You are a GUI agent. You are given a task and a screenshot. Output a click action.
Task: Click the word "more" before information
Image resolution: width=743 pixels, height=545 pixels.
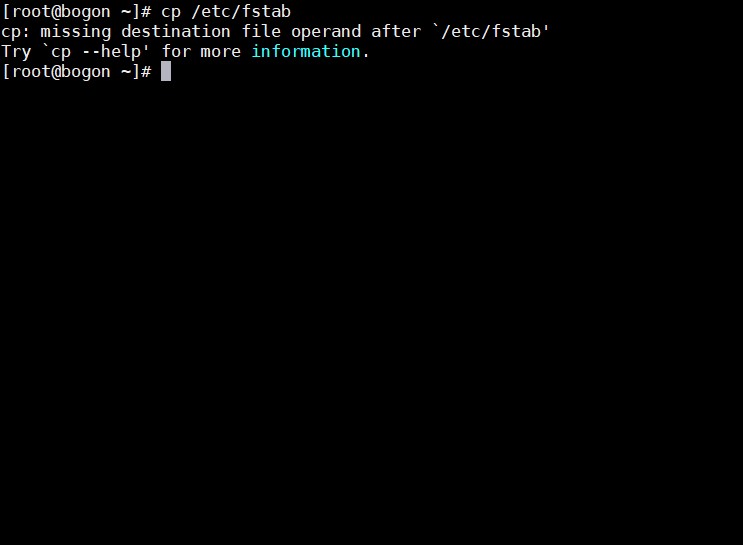(x=221, y=52)
